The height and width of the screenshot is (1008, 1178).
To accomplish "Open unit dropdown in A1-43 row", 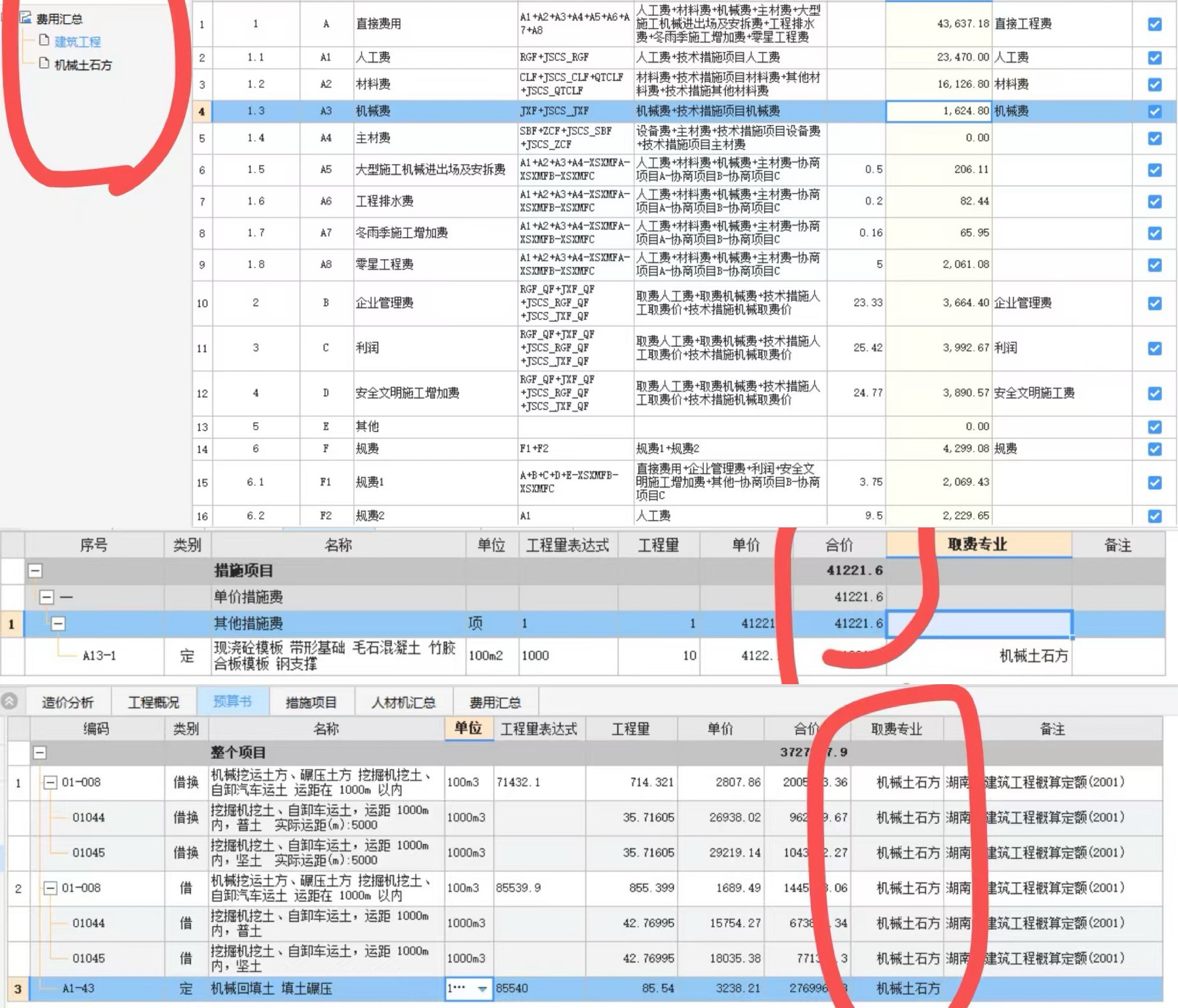I will point(482,989).
